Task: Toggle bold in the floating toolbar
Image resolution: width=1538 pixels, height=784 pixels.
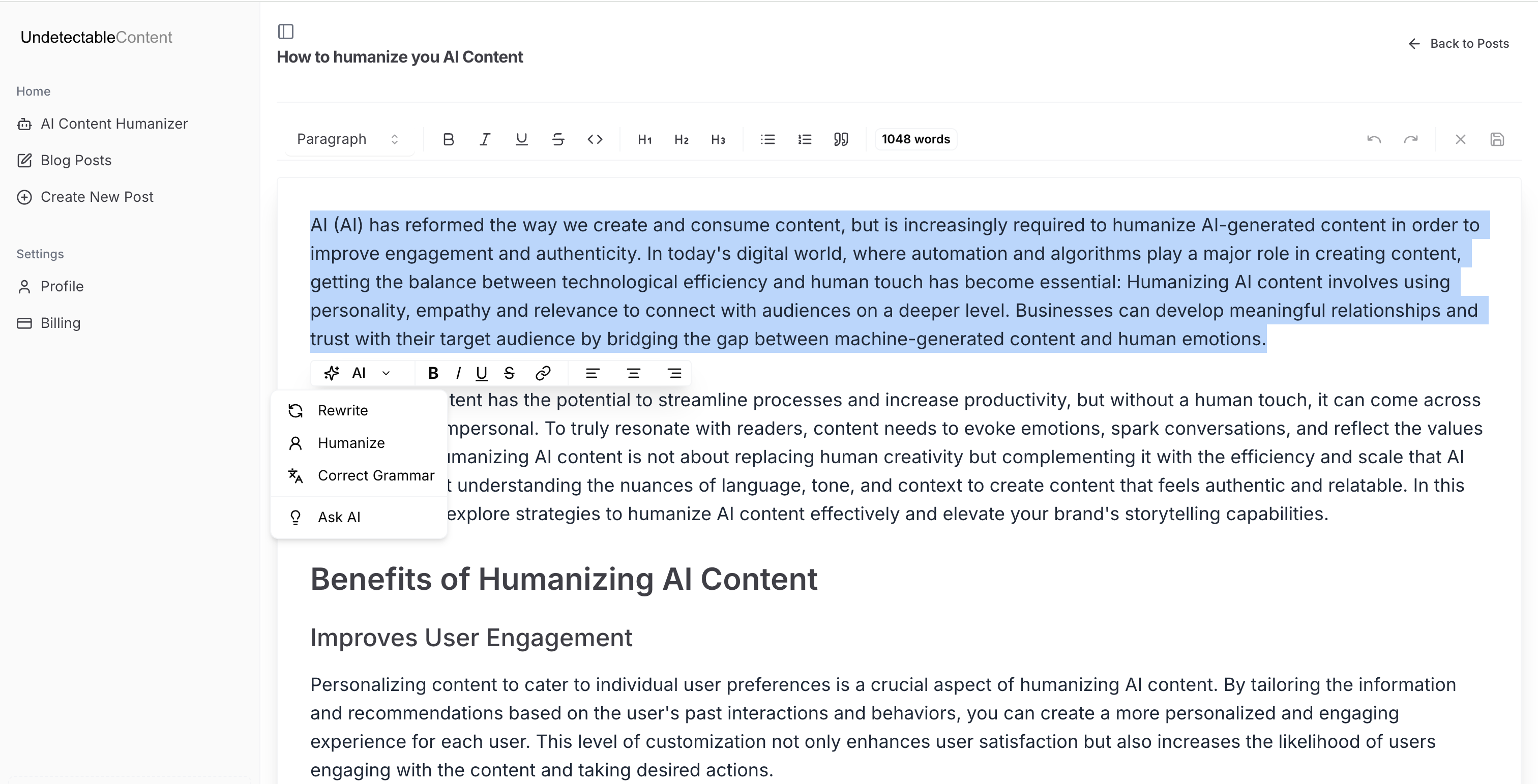Action: point(433,373)
